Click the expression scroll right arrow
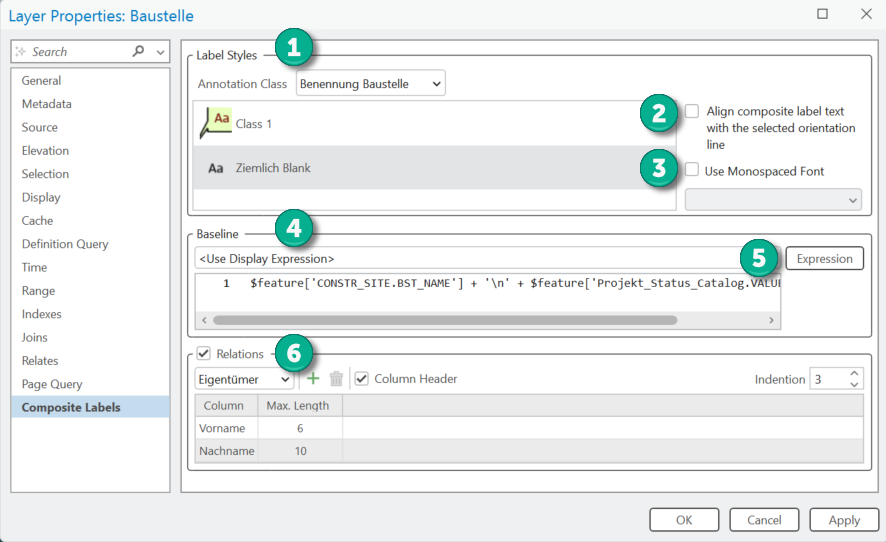The image size is (886, 542). point(771,320)
